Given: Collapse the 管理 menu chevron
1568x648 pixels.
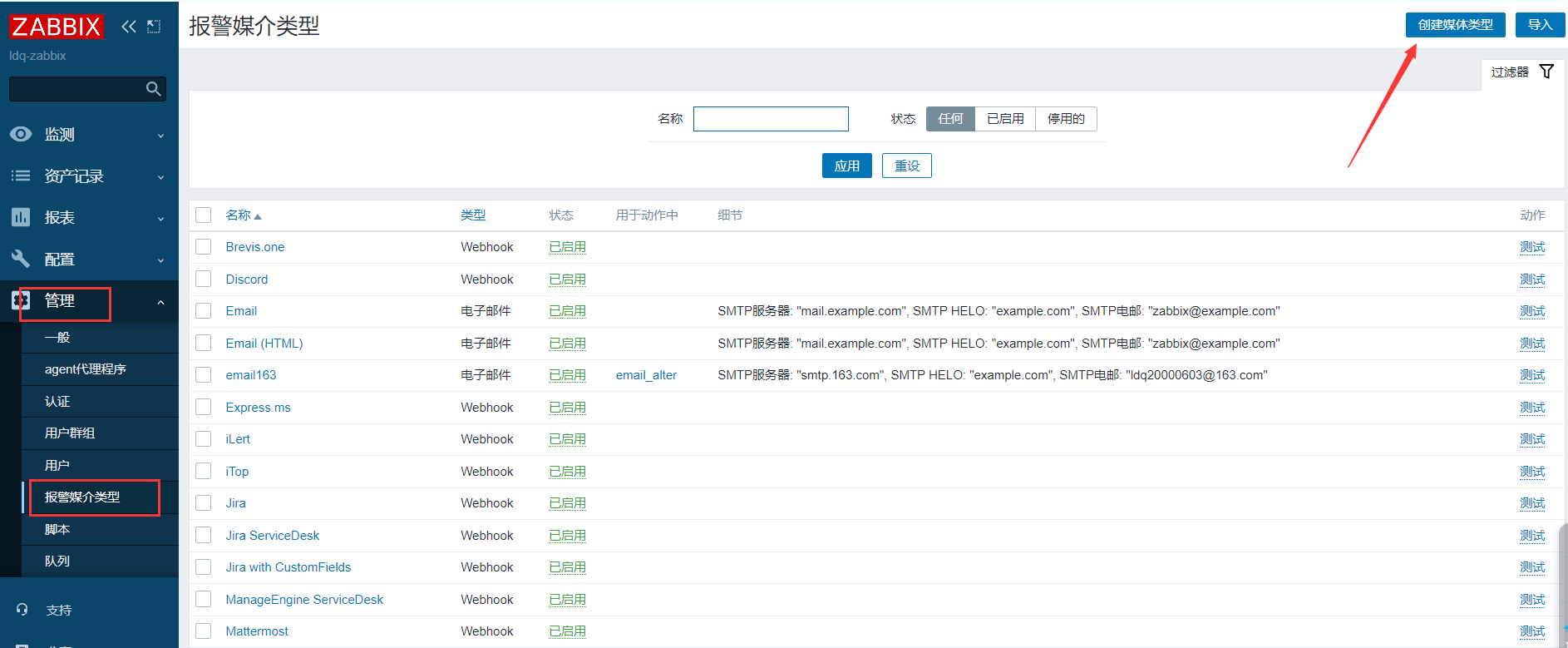Looking at the screenshot, I should 160,302.
